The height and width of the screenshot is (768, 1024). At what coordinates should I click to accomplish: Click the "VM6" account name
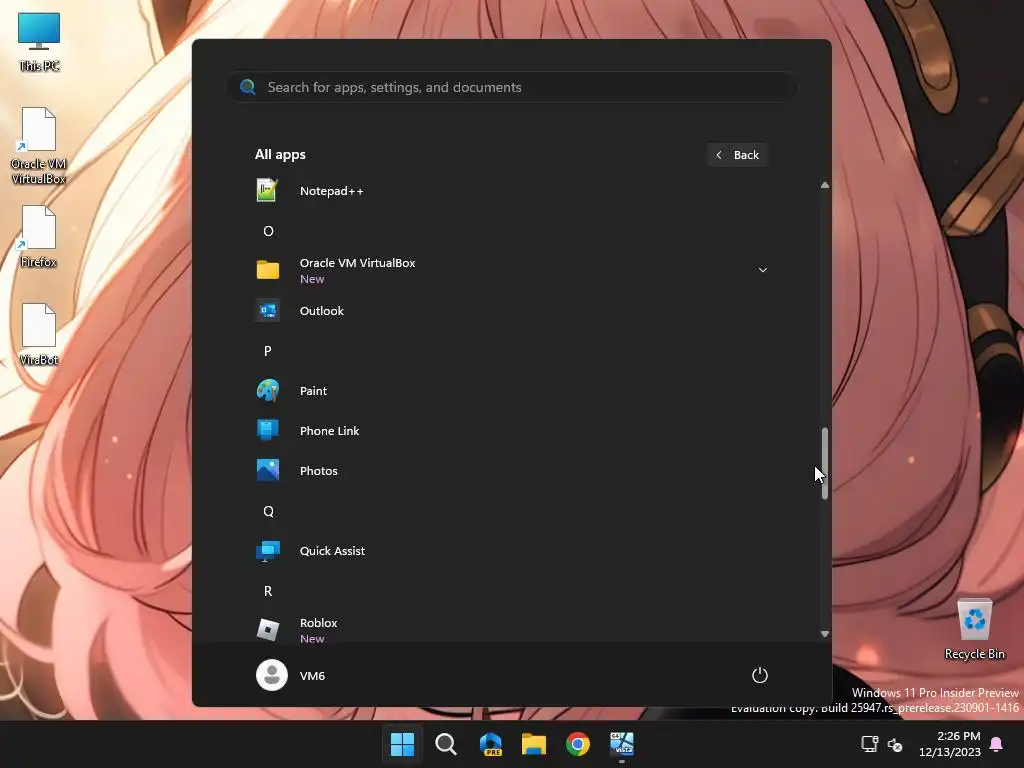pyautogui.click(x=312, y=676)
